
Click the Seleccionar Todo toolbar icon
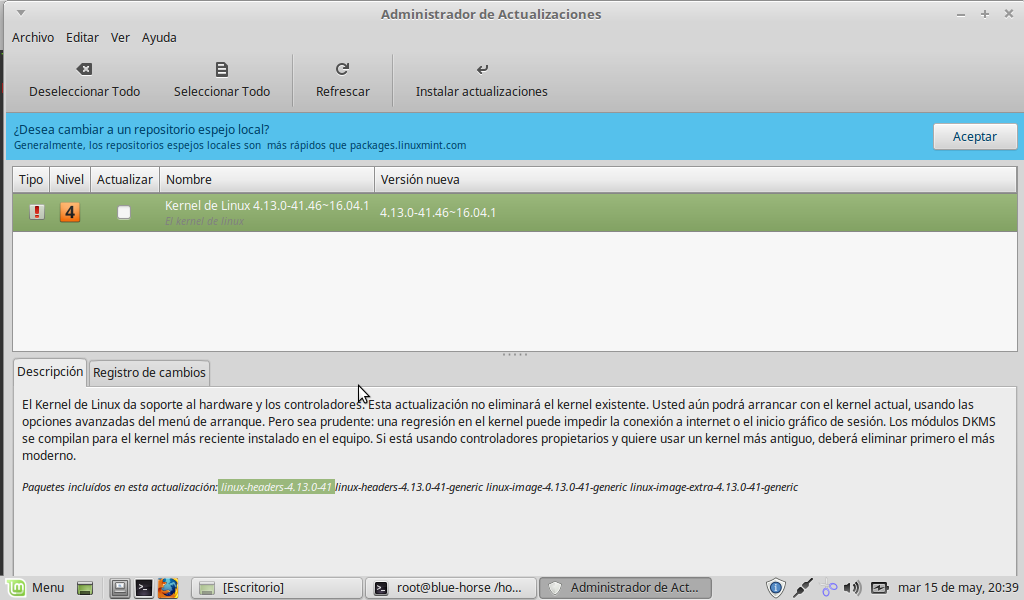(222, 69)
